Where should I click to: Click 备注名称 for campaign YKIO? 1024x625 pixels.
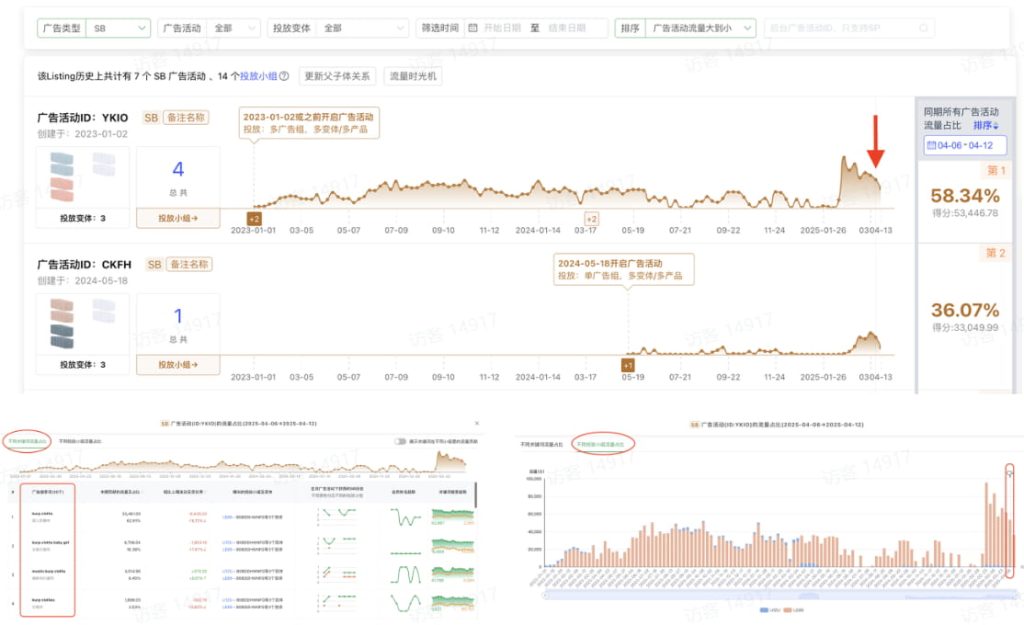[x=186, y=118]
